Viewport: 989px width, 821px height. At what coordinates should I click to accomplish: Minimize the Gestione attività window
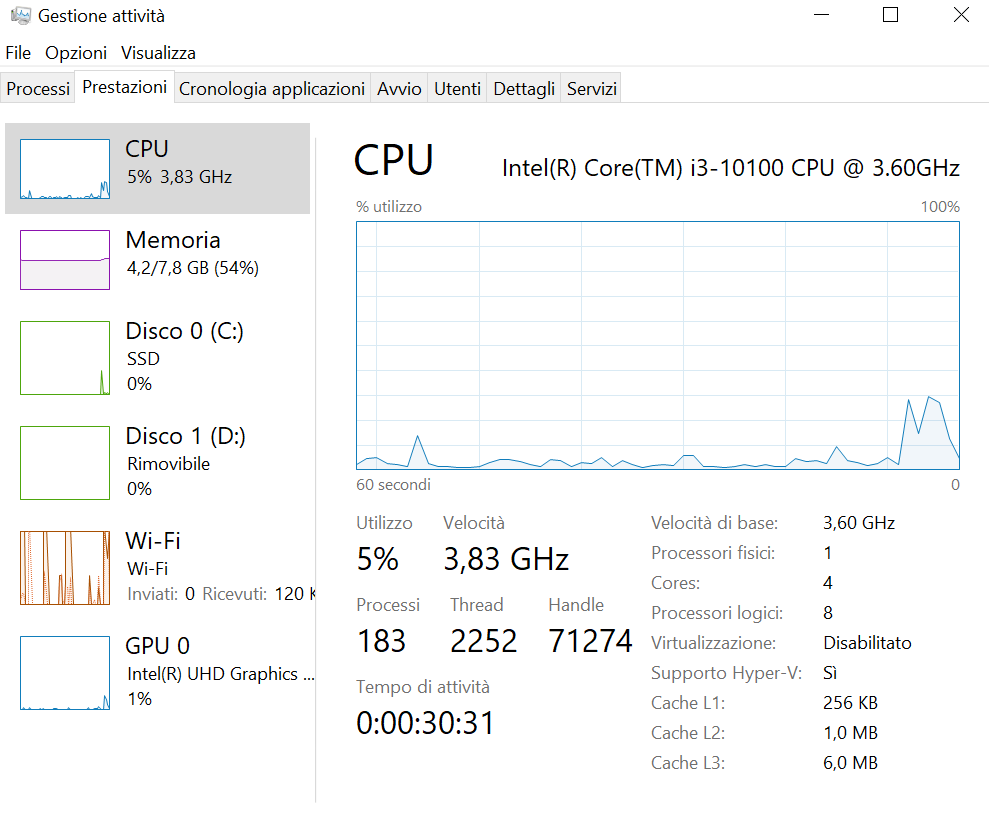tap(821, 15)
